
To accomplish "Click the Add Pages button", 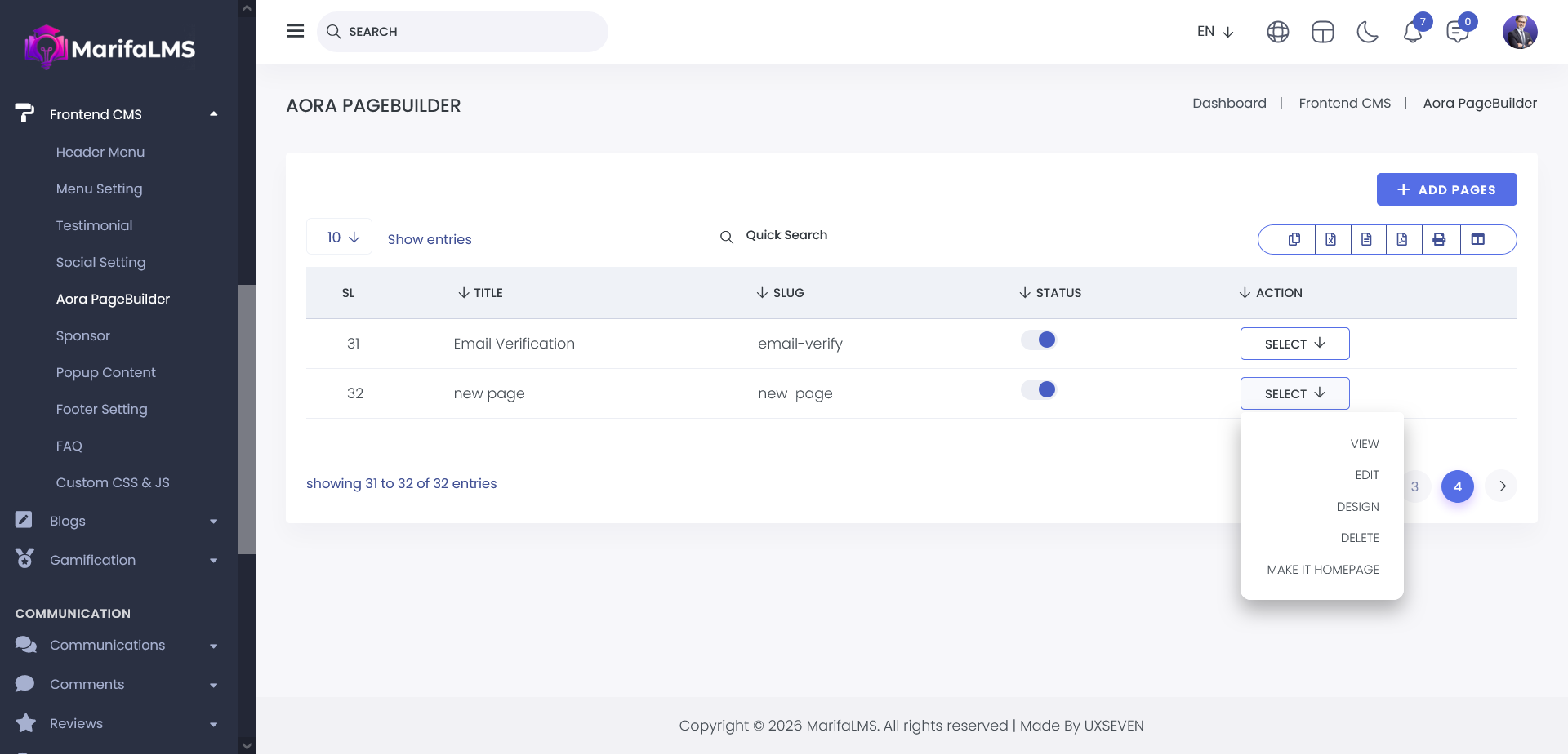I will 1446,189.
